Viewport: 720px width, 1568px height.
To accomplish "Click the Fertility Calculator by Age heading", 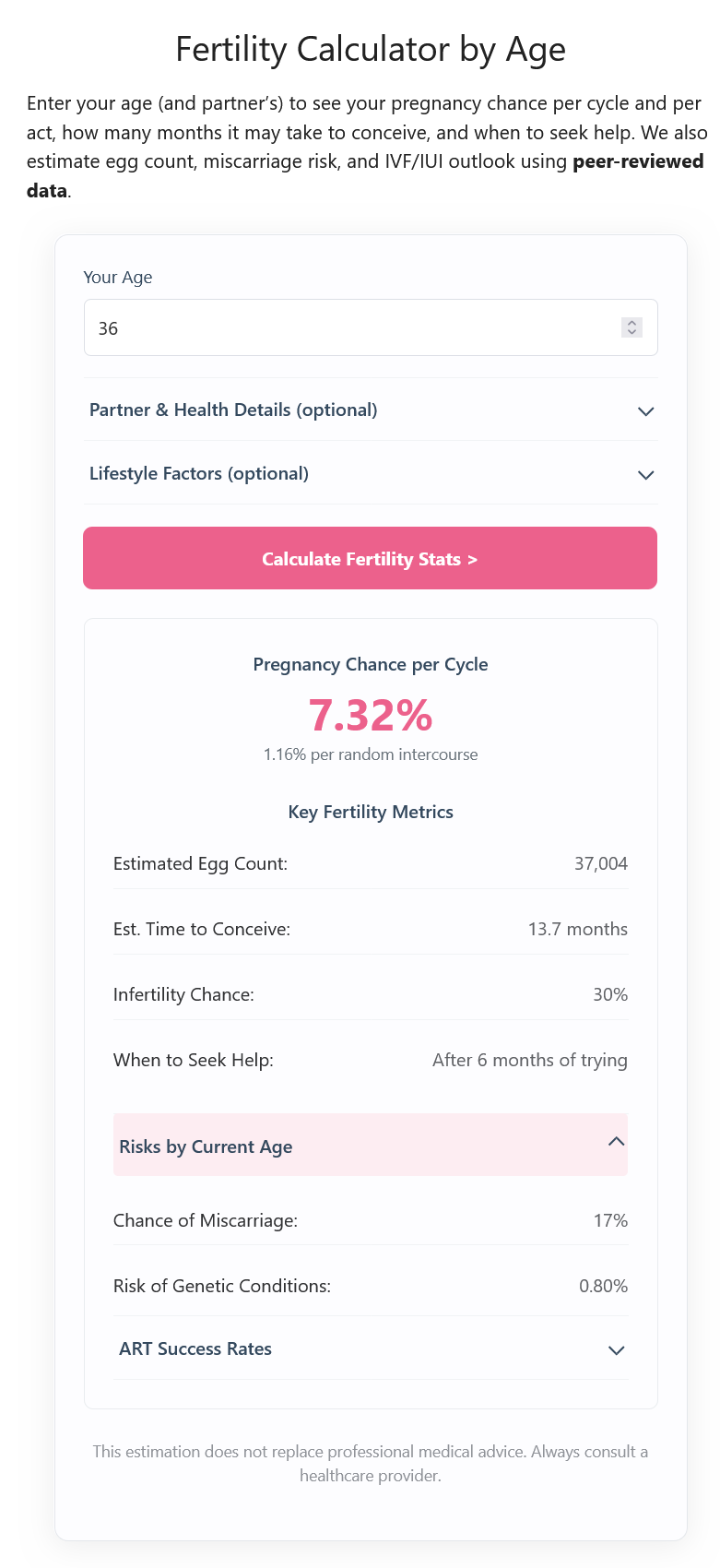I will [x=371, y=49].
